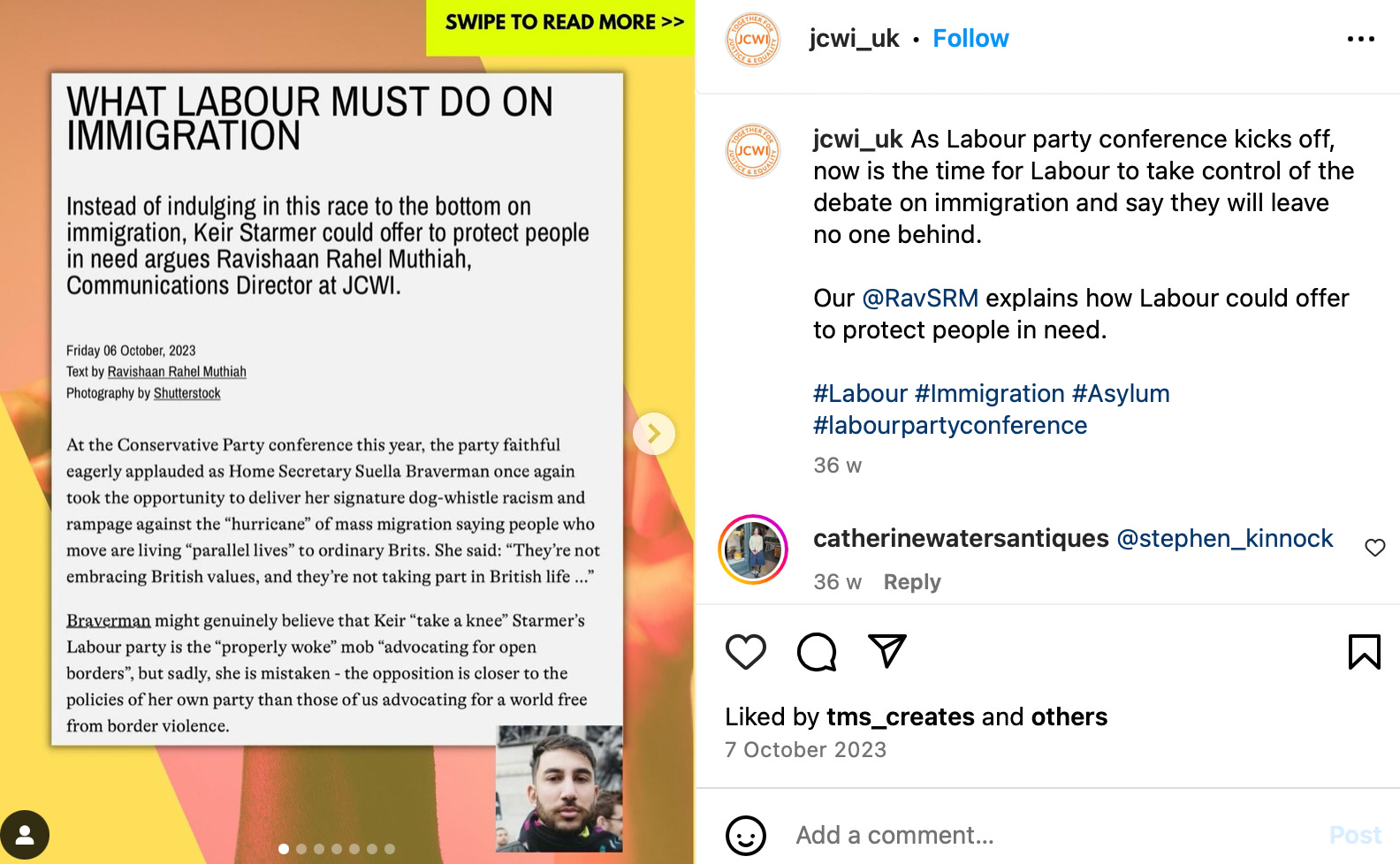Open catherinewatersantiques profile picture
The image size is (1400, 864).
coord(753,549)
